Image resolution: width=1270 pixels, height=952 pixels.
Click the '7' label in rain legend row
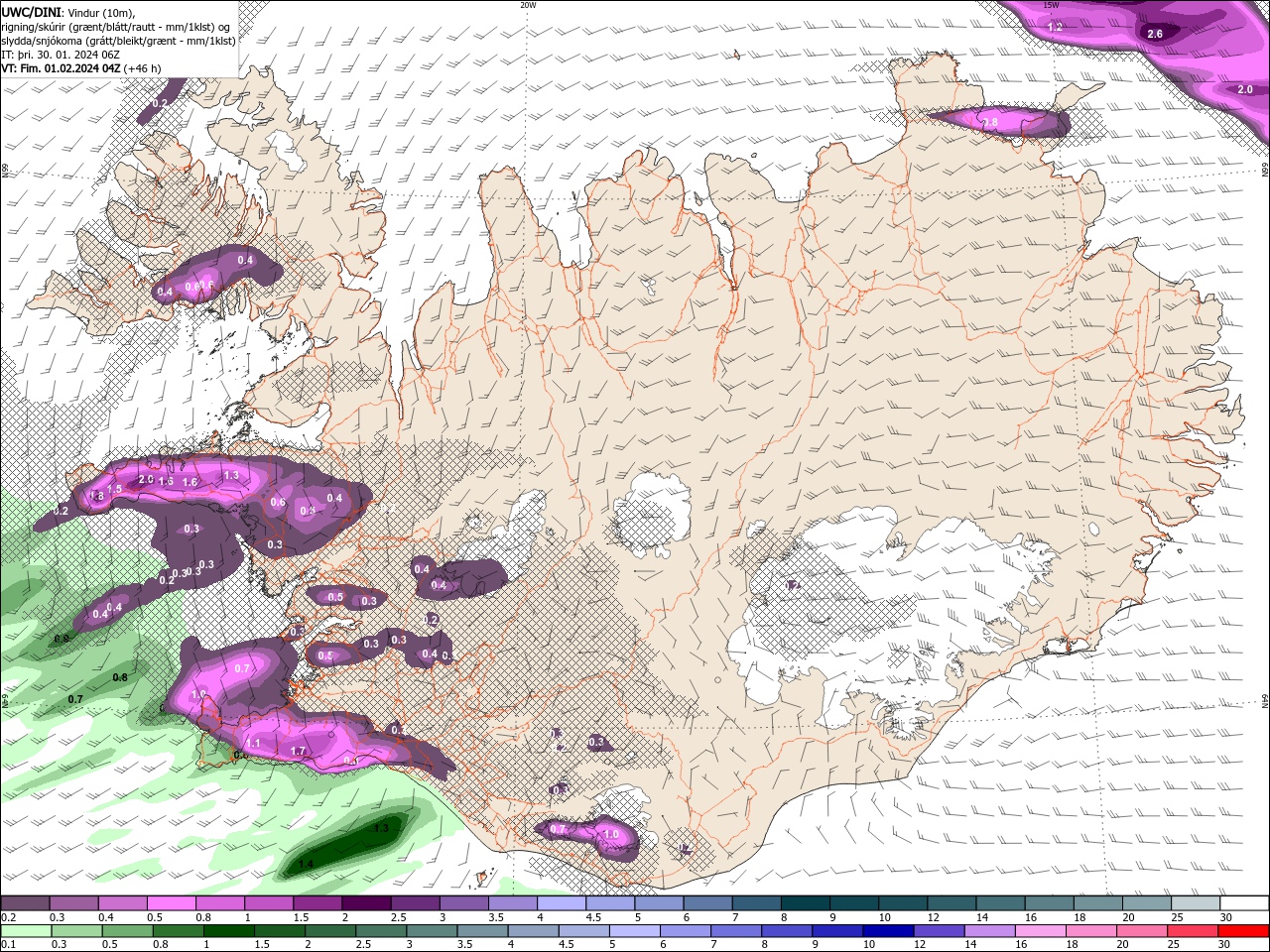click(713, 945)
